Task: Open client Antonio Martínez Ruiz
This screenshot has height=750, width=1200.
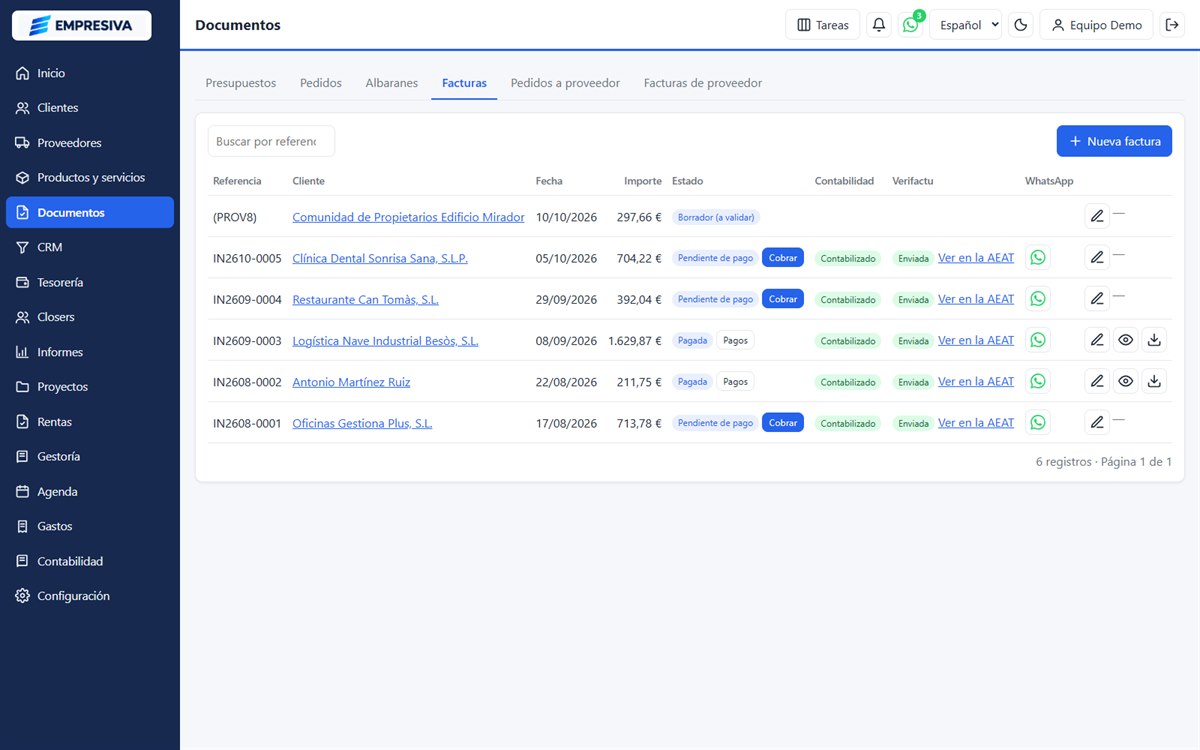Action: click(351, 382)
